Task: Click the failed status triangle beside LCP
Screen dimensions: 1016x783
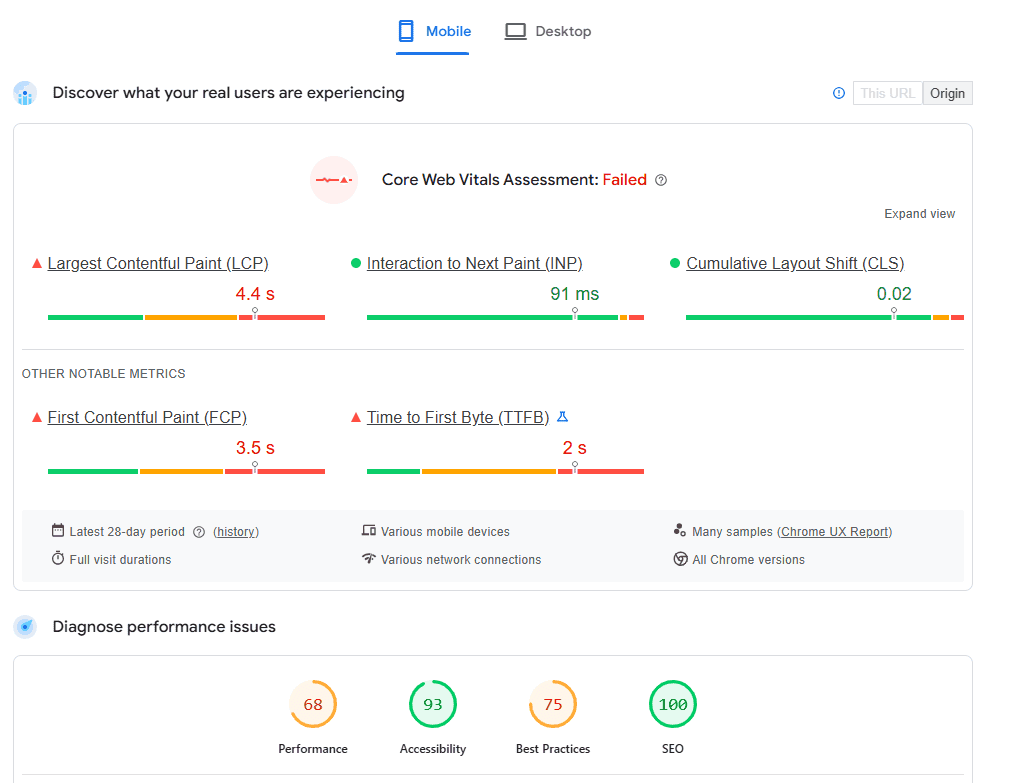Action: (36, 262)
